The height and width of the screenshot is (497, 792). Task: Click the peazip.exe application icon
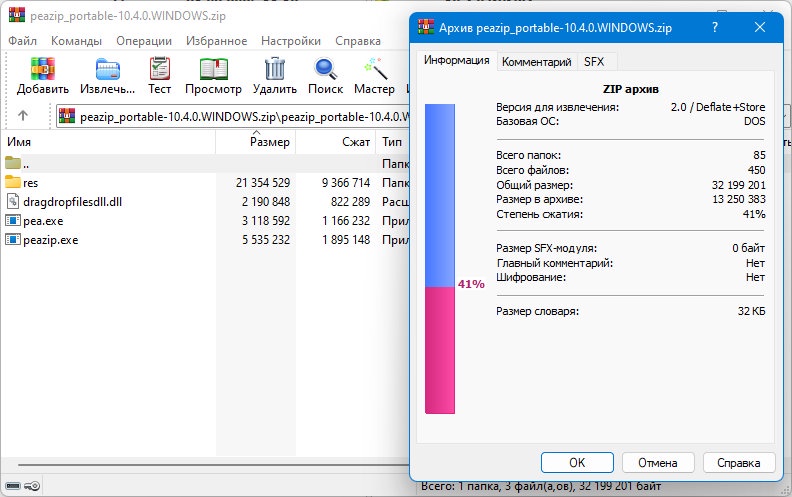[x=13, y=239]
